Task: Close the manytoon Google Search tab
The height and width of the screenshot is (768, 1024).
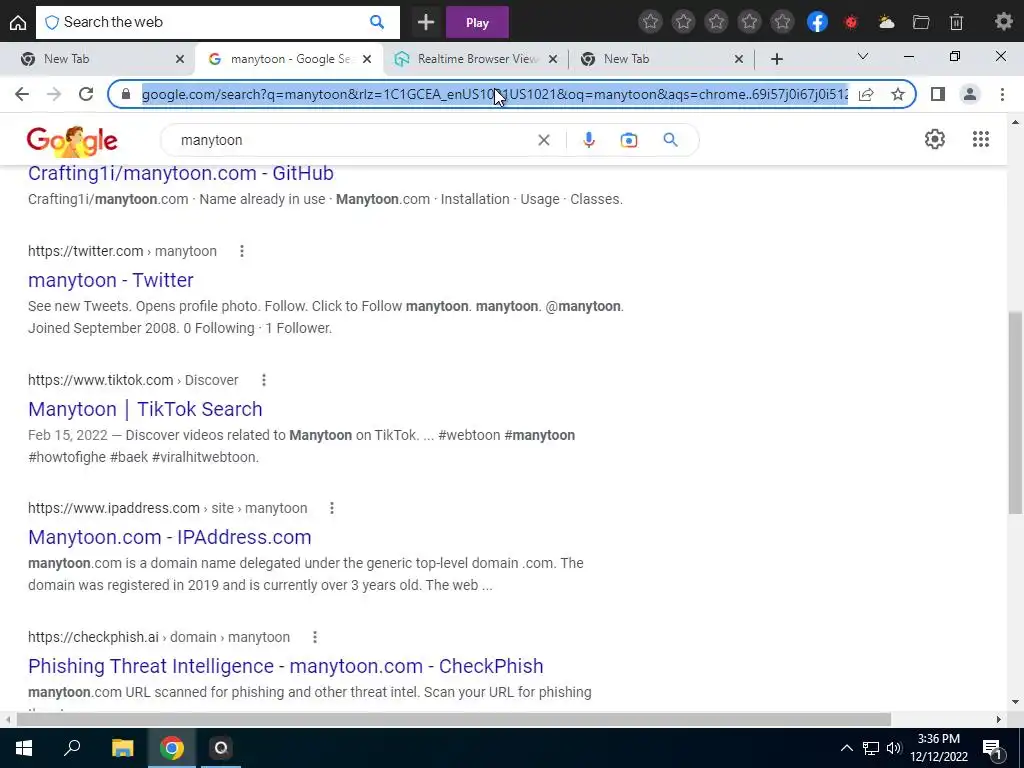Action: 367,59
